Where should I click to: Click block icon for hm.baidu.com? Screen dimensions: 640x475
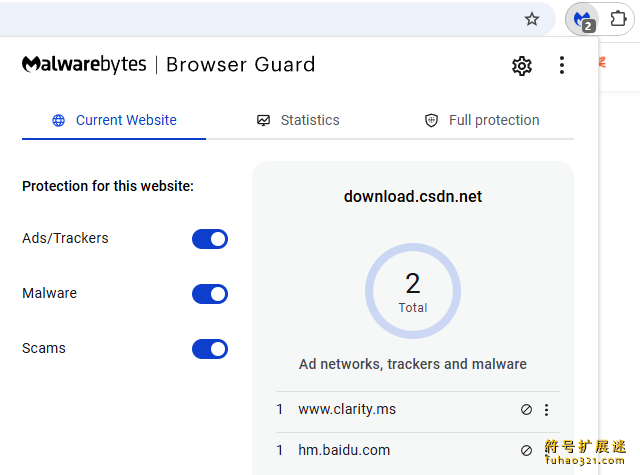click(x=526, y=450)
